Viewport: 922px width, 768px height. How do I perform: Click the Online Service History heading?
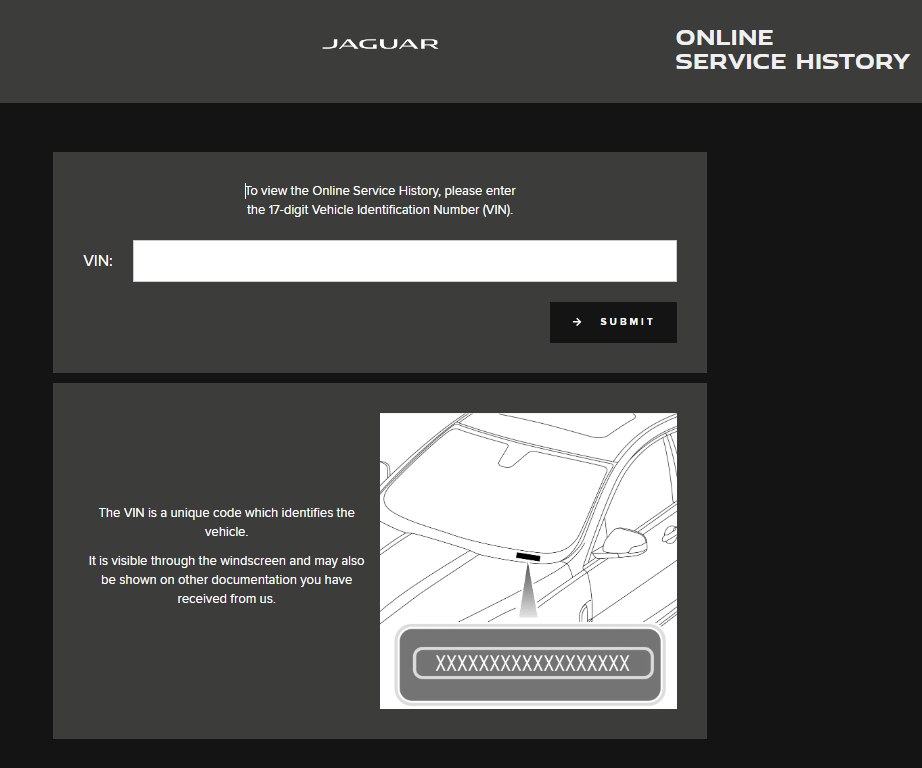tap(791, 50)
